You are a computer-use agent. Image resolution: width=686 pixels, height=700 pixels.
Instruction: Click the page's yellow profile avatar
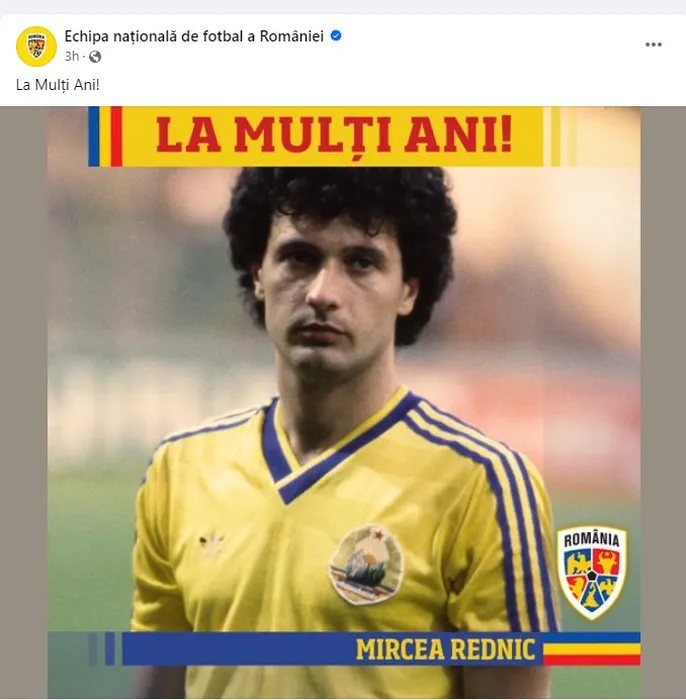[x=36, y=46]
